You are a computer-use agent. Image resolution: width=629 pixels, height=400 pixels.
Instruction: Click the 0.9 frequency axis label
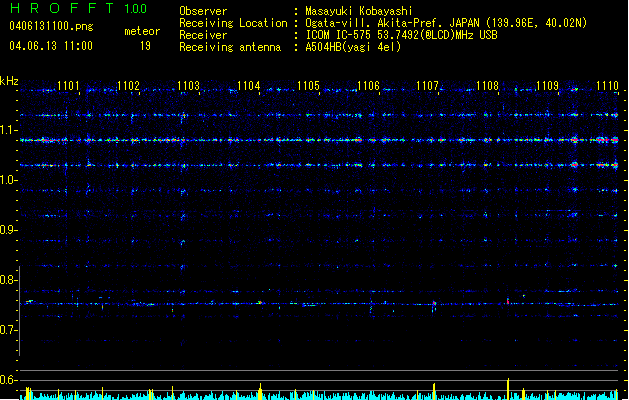pyautogui.click(x=8, y=230)
